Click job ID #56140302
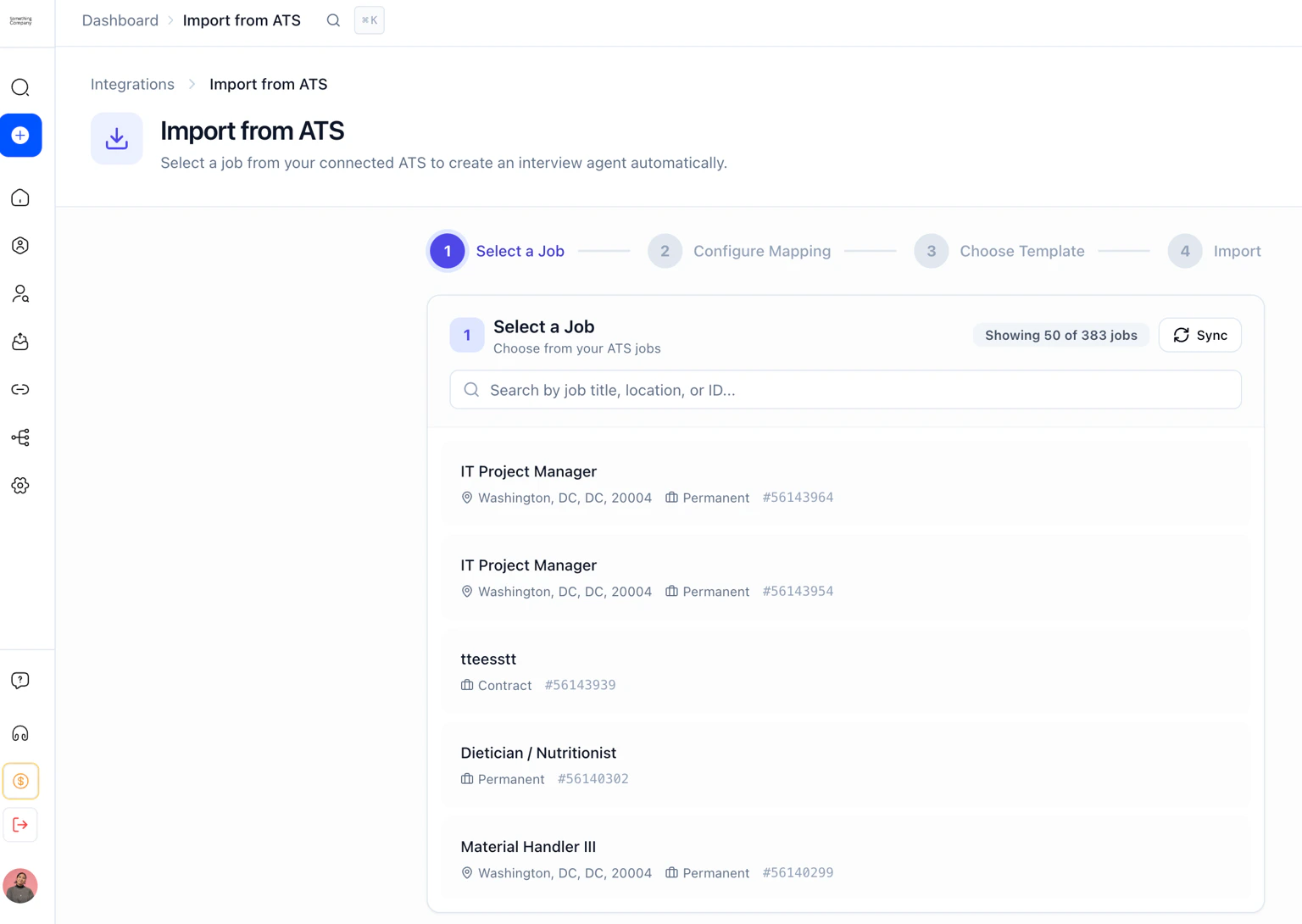This screenshot has width=1302, height=924. [593, 779]
